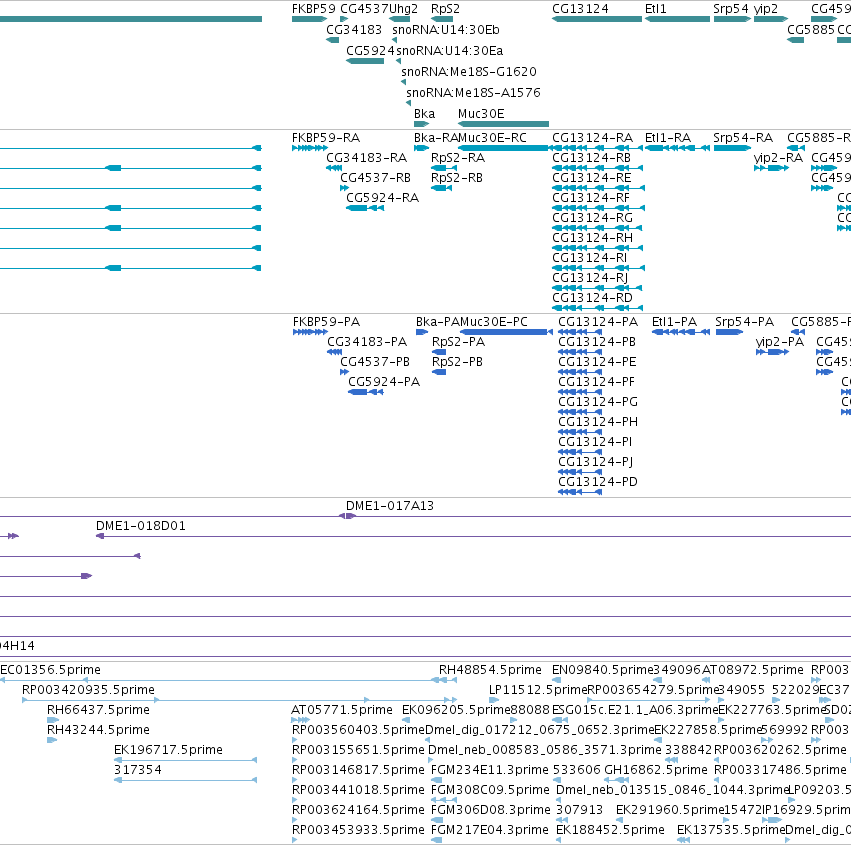Open the CG34183-RA transcript label
This screenshot has width=851, height=845.
[x=366, y=158]
